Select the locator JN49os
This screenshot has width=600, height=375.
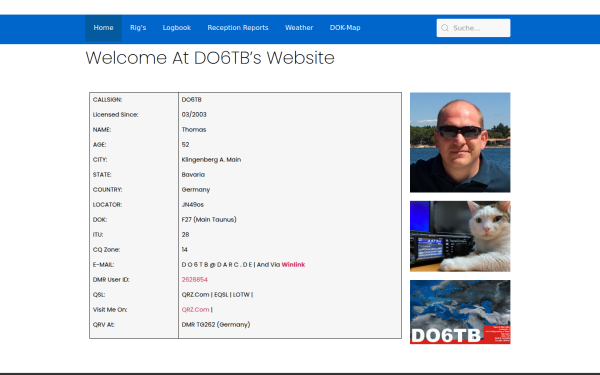(192, 205)
